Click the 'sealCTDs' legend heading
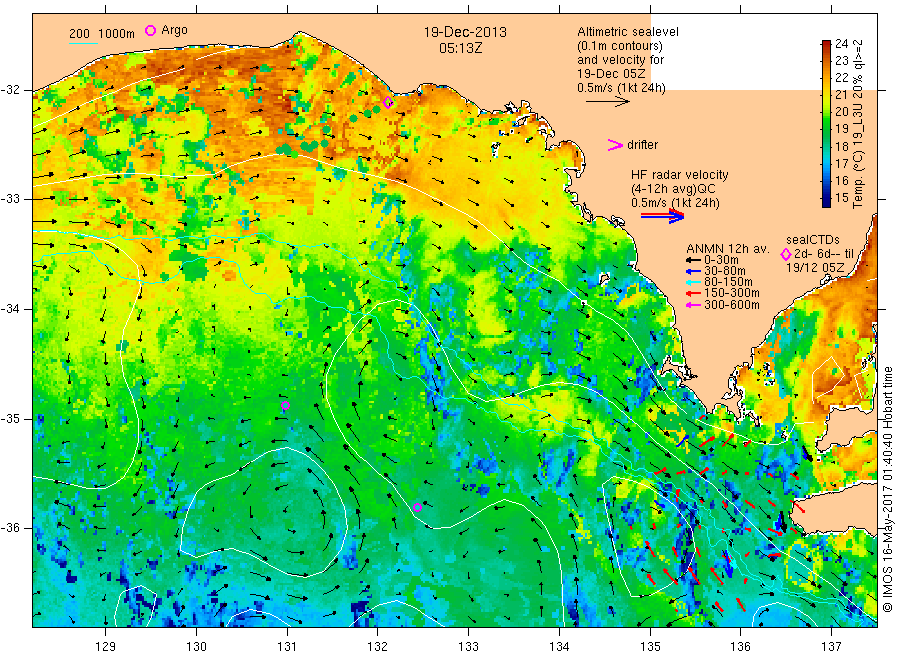900x660 pixels. pyautogui.click(x=813, y=240)
